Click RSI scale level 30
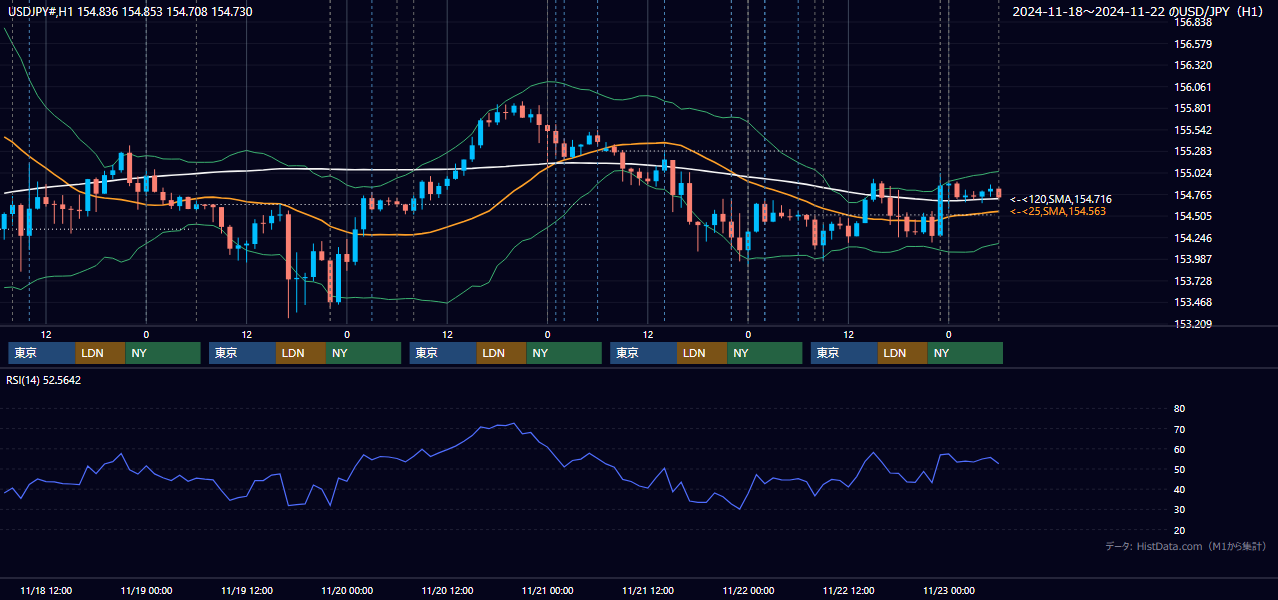The image size is (1278, 600). click(1179, 510)
